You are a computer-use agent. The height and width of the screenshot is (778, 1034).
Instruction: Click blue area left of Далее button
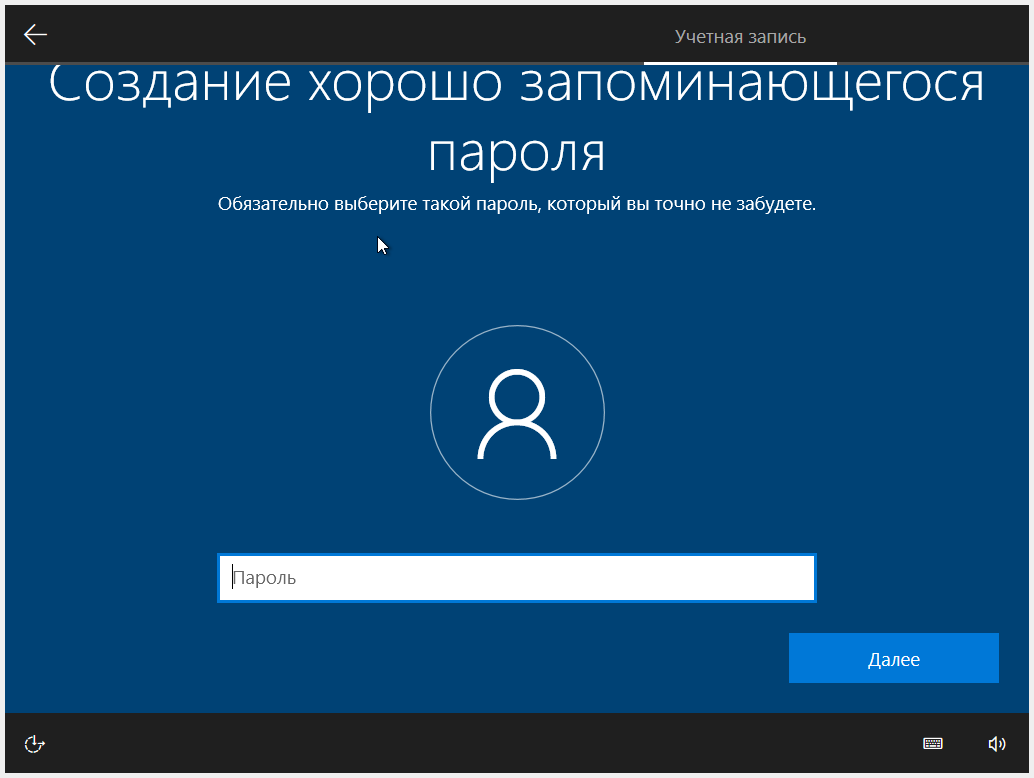click(600, 659)
